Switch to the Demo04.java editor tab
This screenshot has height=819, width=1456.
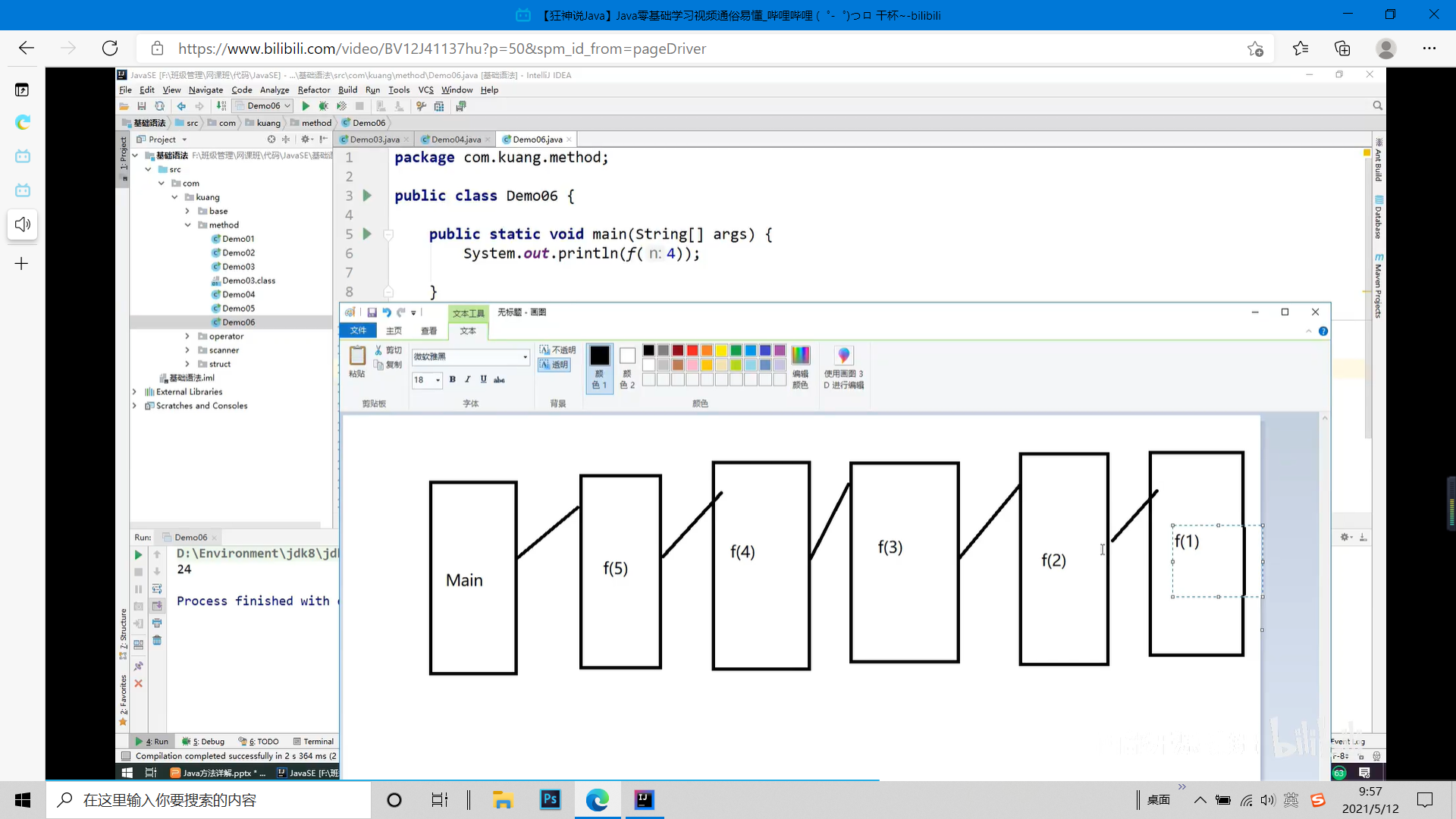pyautogui.click(x=456, y=140)
